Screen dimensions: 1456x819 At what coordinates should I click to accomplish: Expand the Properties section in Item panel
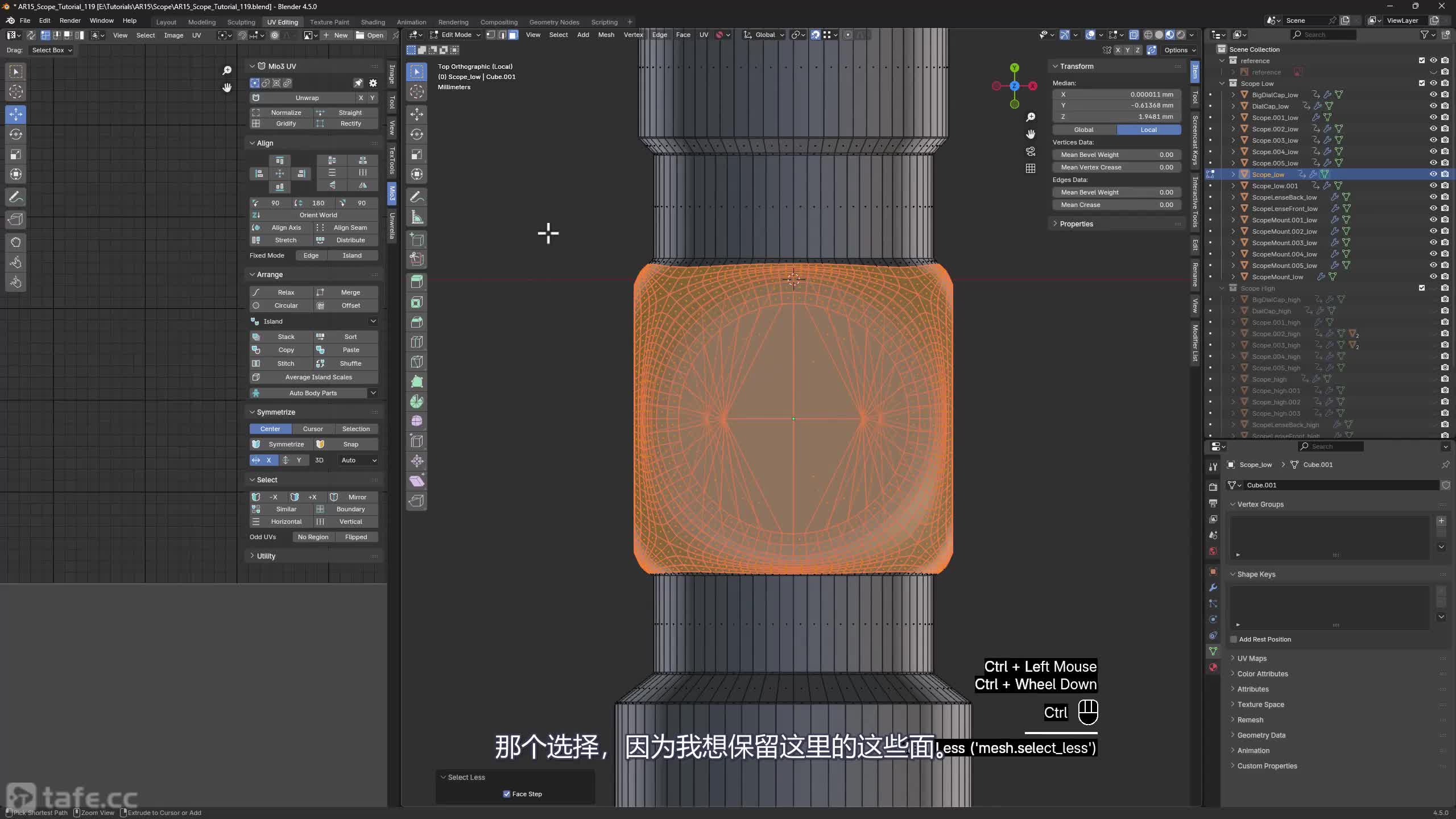[x=1076, y=224]
